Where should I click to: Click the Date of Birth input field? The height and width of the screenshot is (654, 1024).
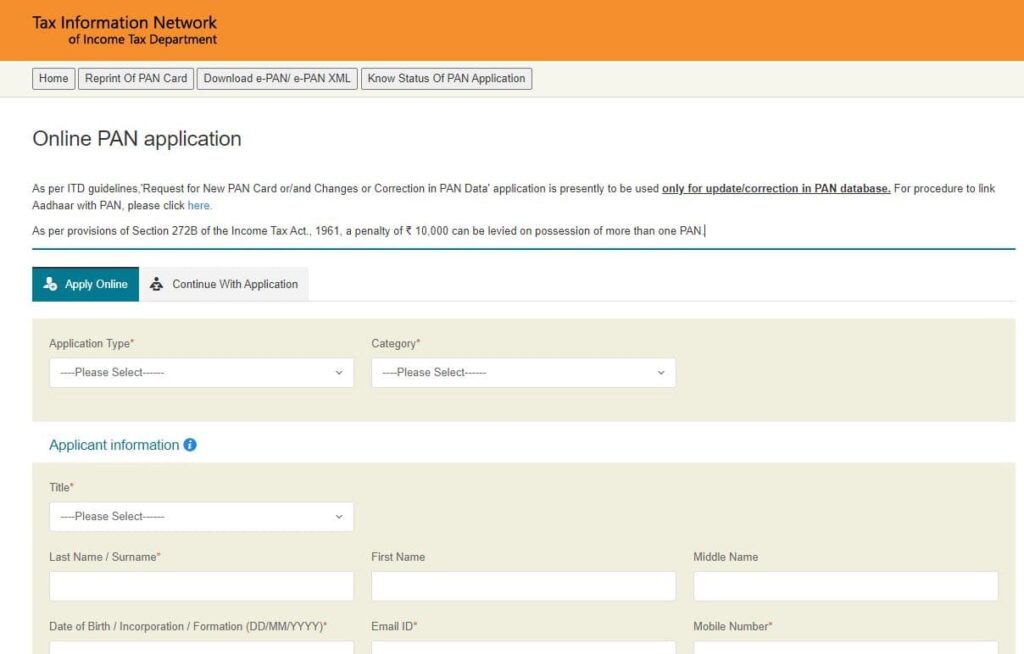pos(201,647)
